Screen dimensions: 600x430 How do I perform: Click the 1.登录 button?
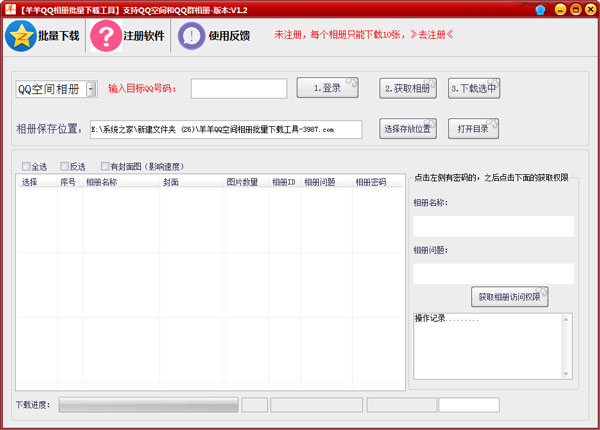point(328,88)
